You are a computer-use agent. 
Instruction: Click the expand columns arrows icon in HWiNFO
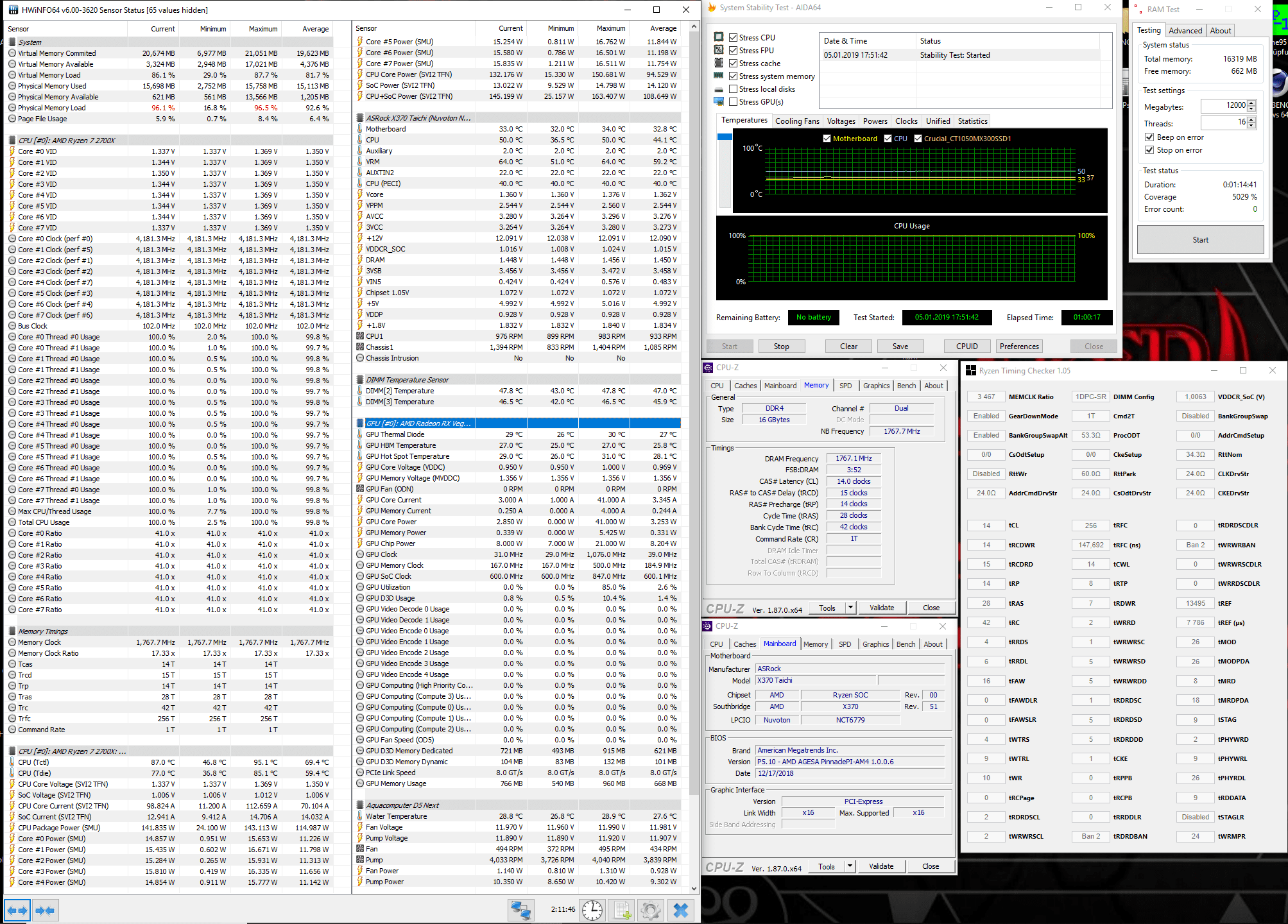tap(17, 910)
